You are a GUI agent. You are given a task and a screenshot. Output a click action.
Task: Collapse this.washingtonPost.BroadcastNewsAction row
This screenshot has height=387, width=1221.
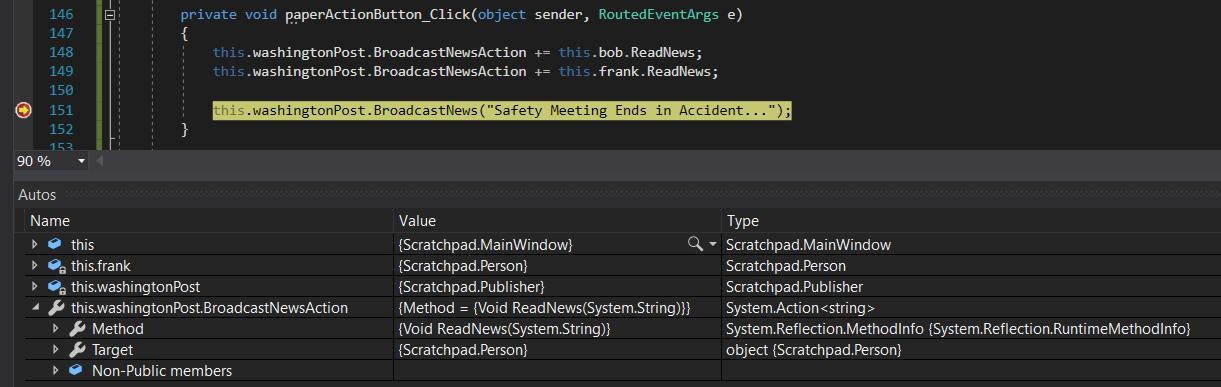[x=36, y=308]
